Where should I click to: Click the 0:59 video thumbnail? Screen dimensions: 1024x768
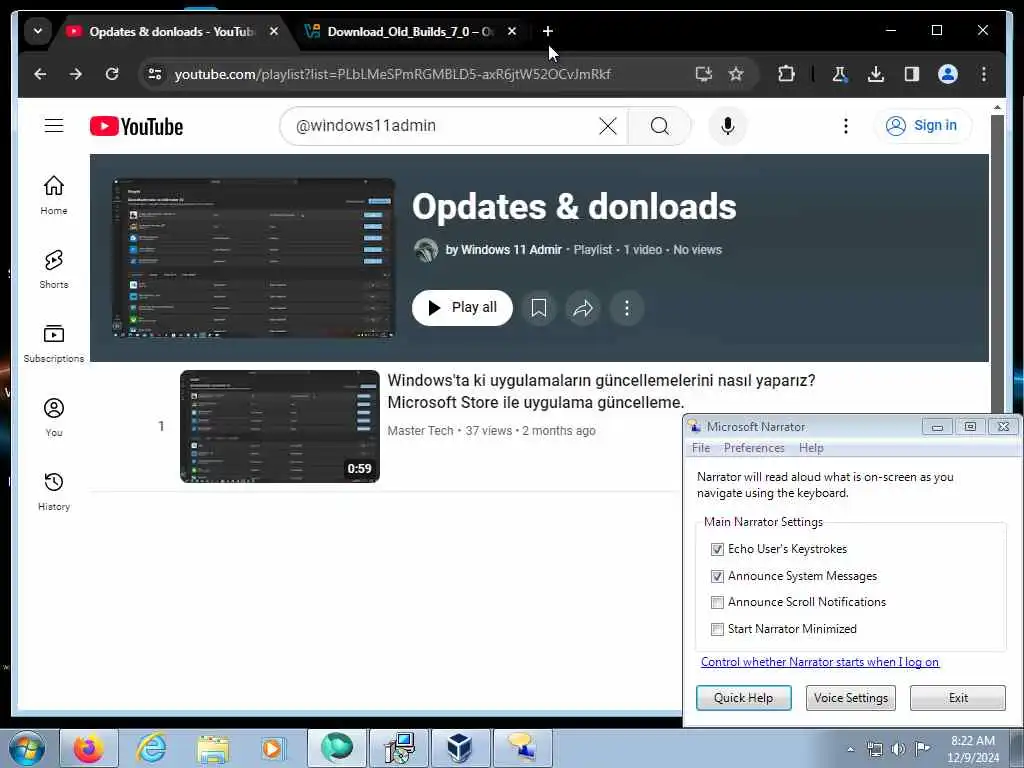click(280, 426)
